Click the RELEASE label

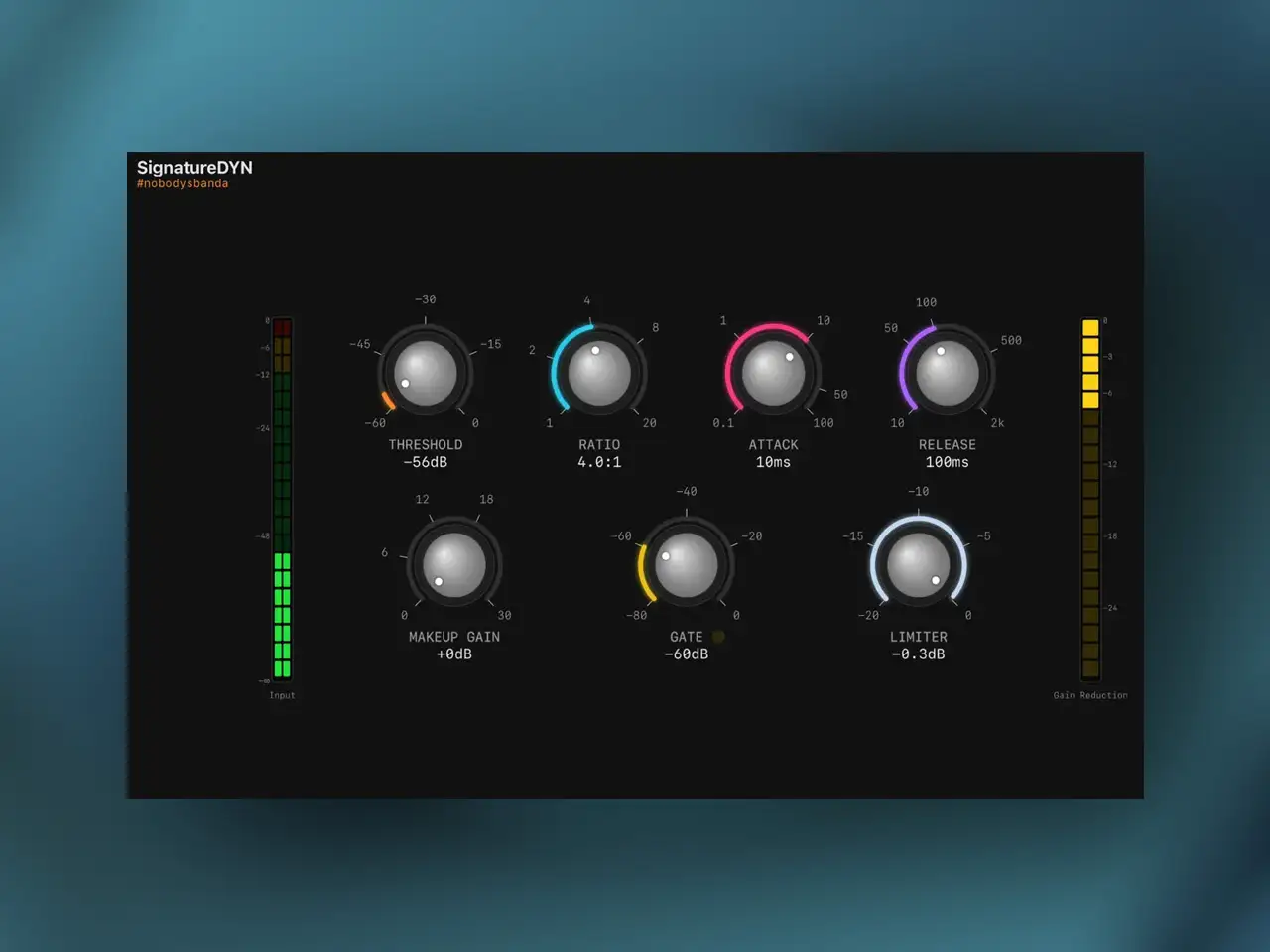(948, 445)
